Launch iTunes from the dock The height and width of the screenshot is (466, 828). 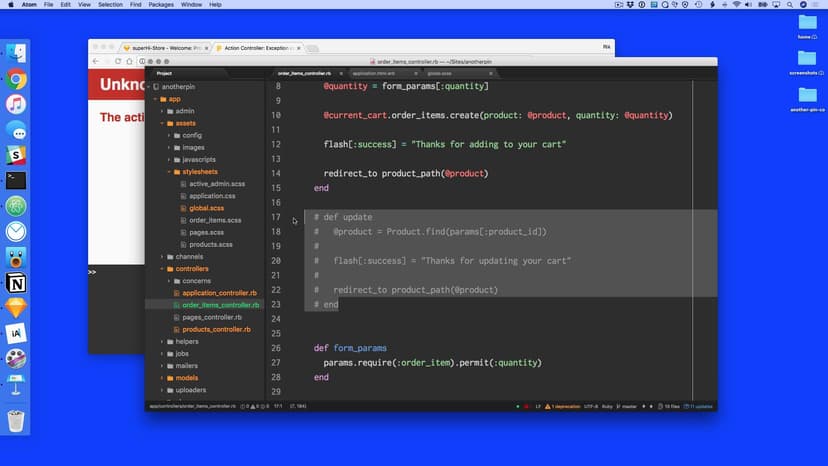click(16, 105)
